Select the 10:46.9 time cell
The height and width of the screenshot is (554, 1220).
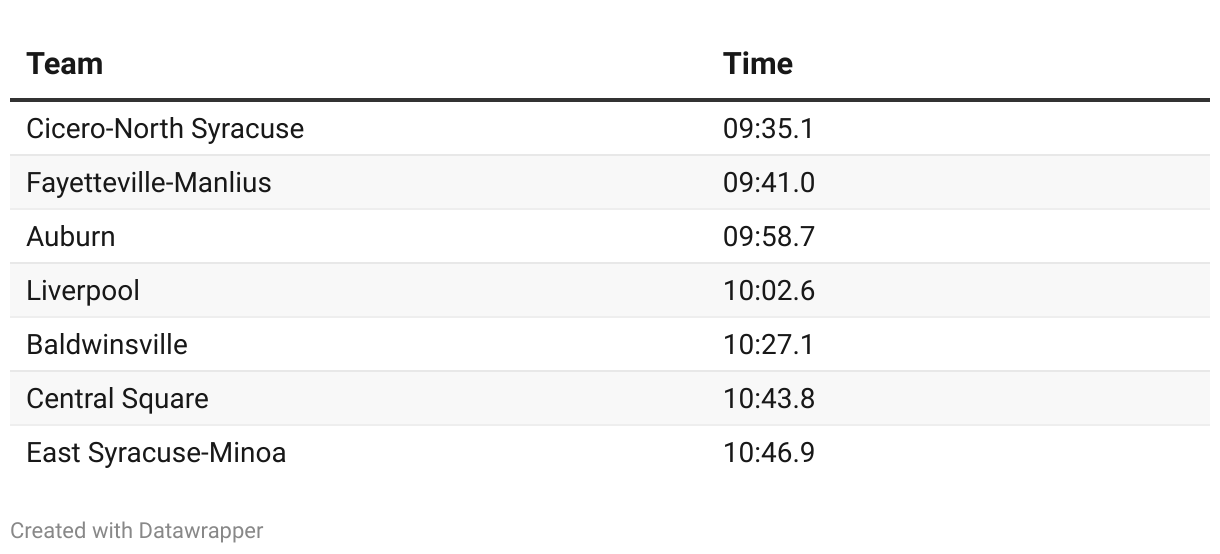(x=768, y=453)
